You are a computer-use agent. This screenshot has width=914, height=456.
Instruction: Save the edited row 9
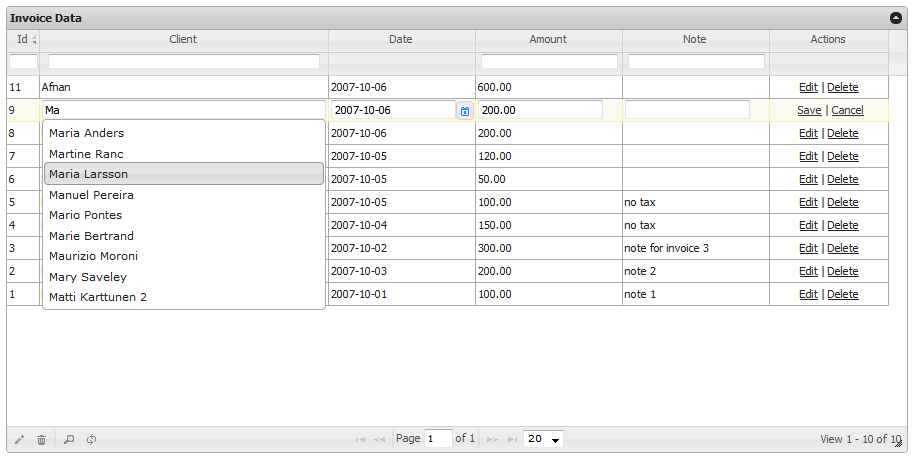(x=809, y=110)
